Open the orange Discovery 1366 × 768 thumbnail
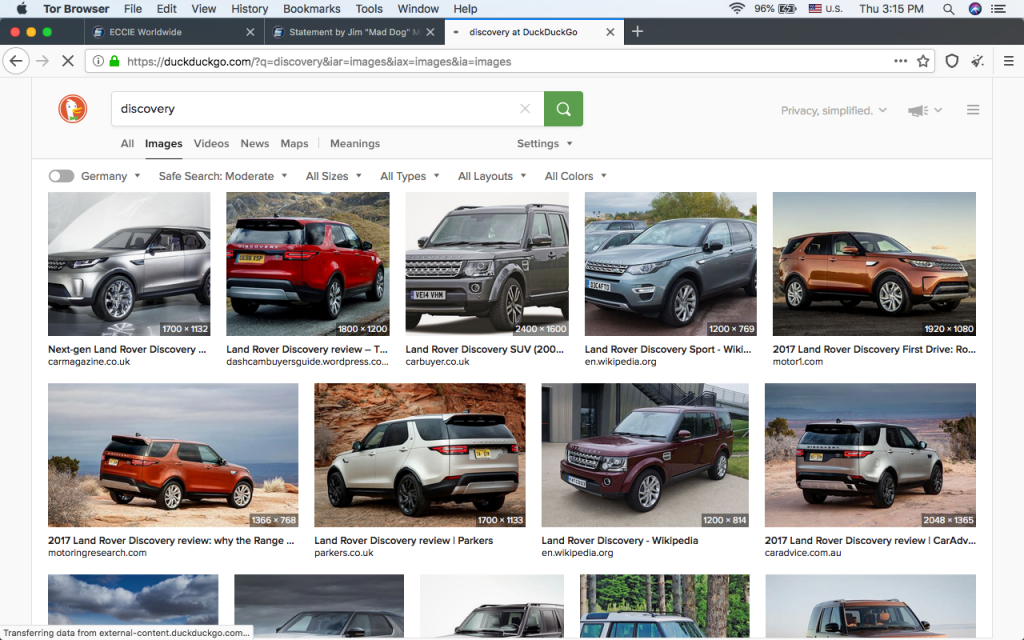This screenshot has height=640, width=1024. click(173, 455)
